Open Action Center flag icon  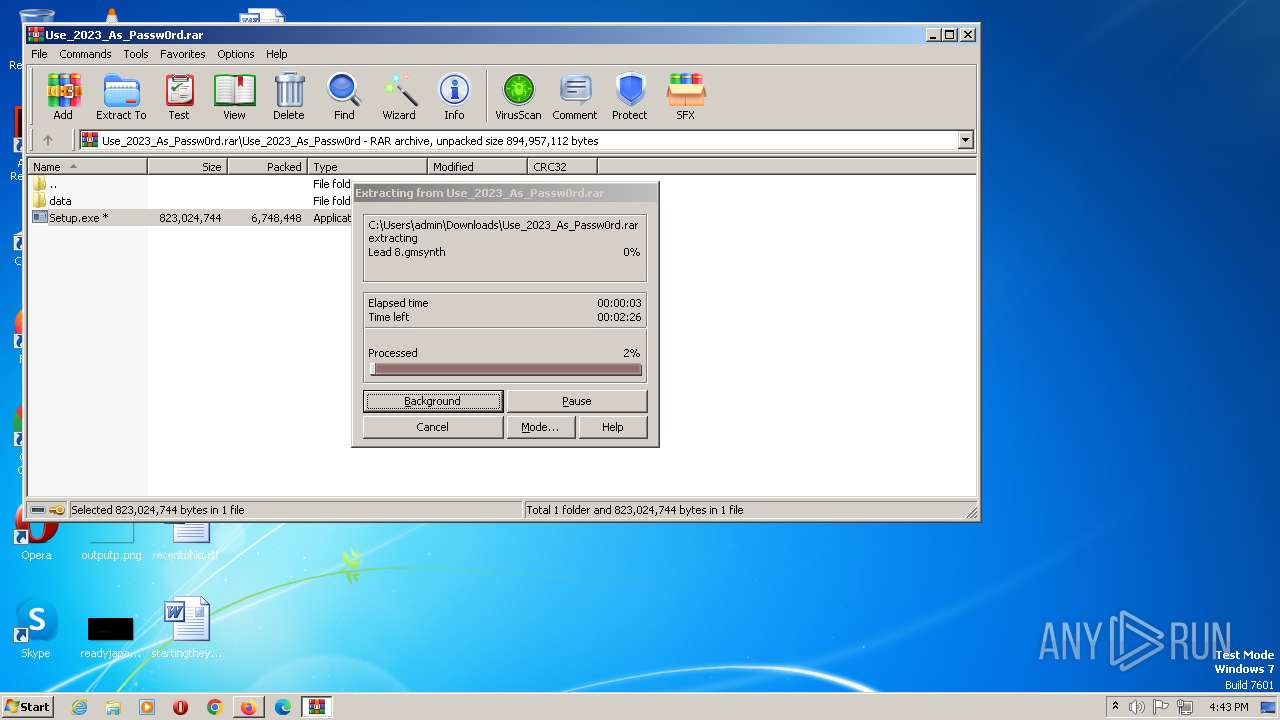1161,707
